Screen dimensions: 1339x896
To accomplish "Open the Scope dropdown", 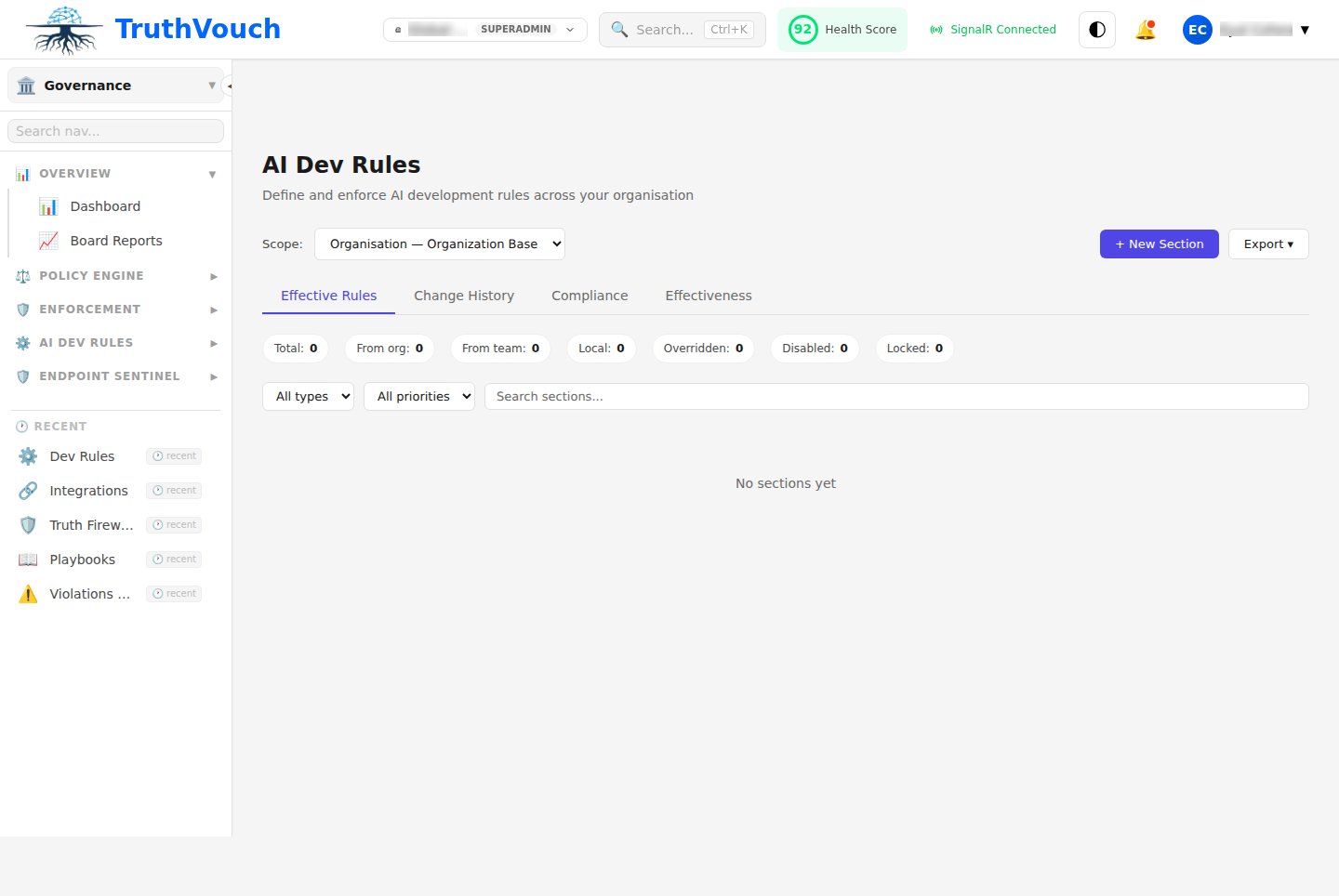I will pos(439,244).
